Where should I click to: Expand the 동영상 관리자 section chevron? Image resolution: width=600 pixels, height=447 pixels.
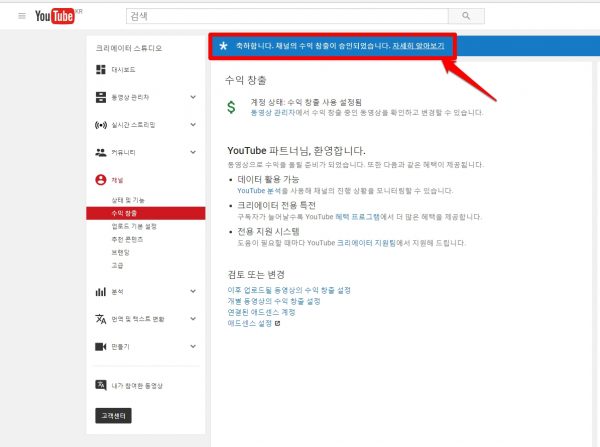point(193,97)
